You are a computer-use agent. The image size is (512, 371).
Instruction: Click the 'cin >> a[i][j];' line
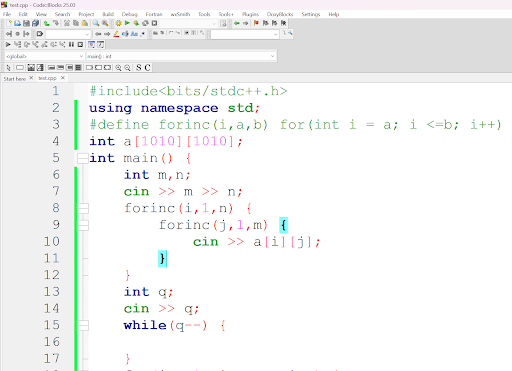tap(256, 242)
